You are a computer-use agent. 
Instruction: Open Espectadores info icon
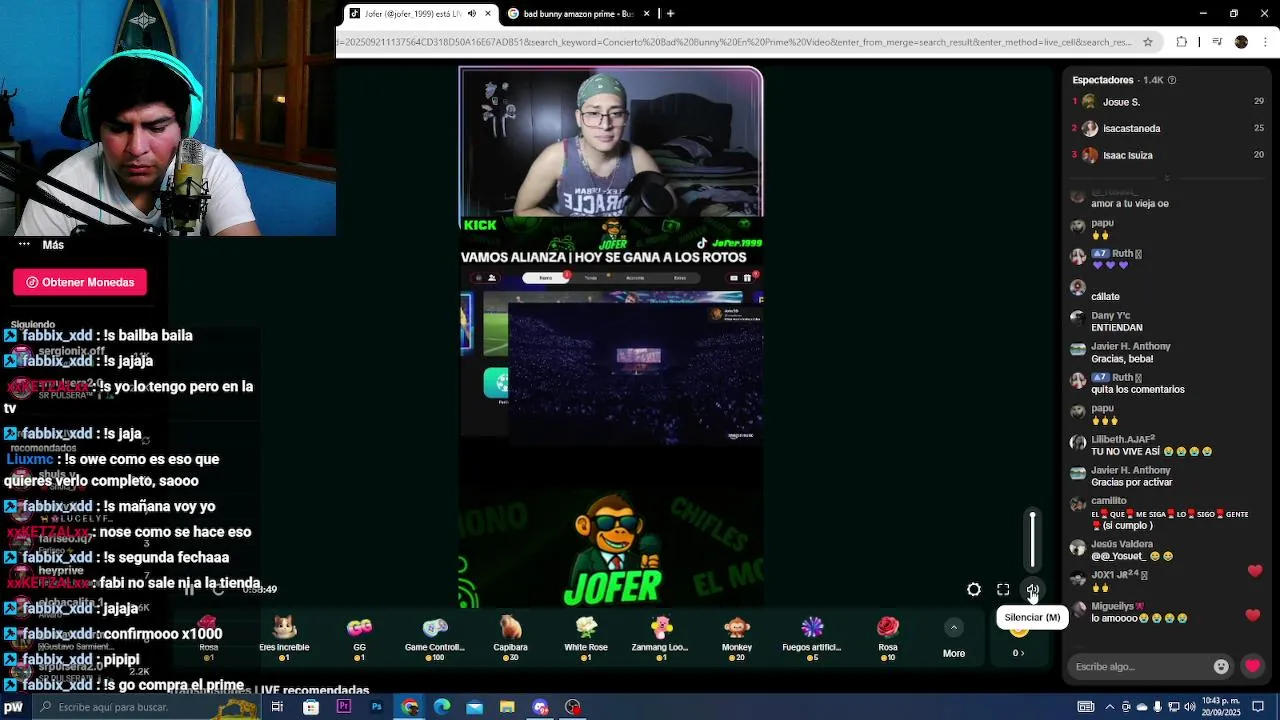click(1172, 80)
